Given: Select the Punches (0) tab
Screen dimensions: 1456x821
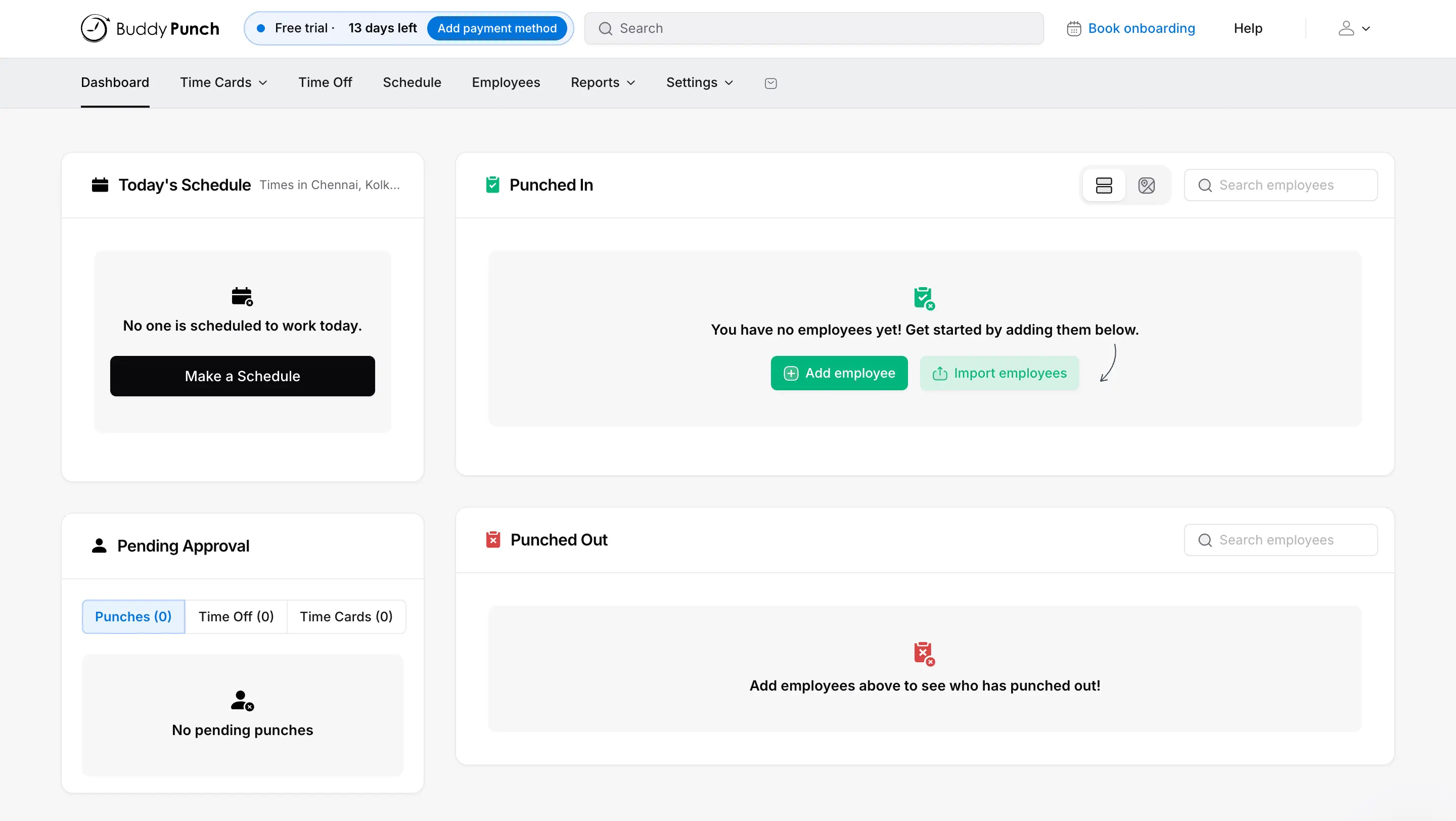Looking at the screenshot, I should click(133, 616).
